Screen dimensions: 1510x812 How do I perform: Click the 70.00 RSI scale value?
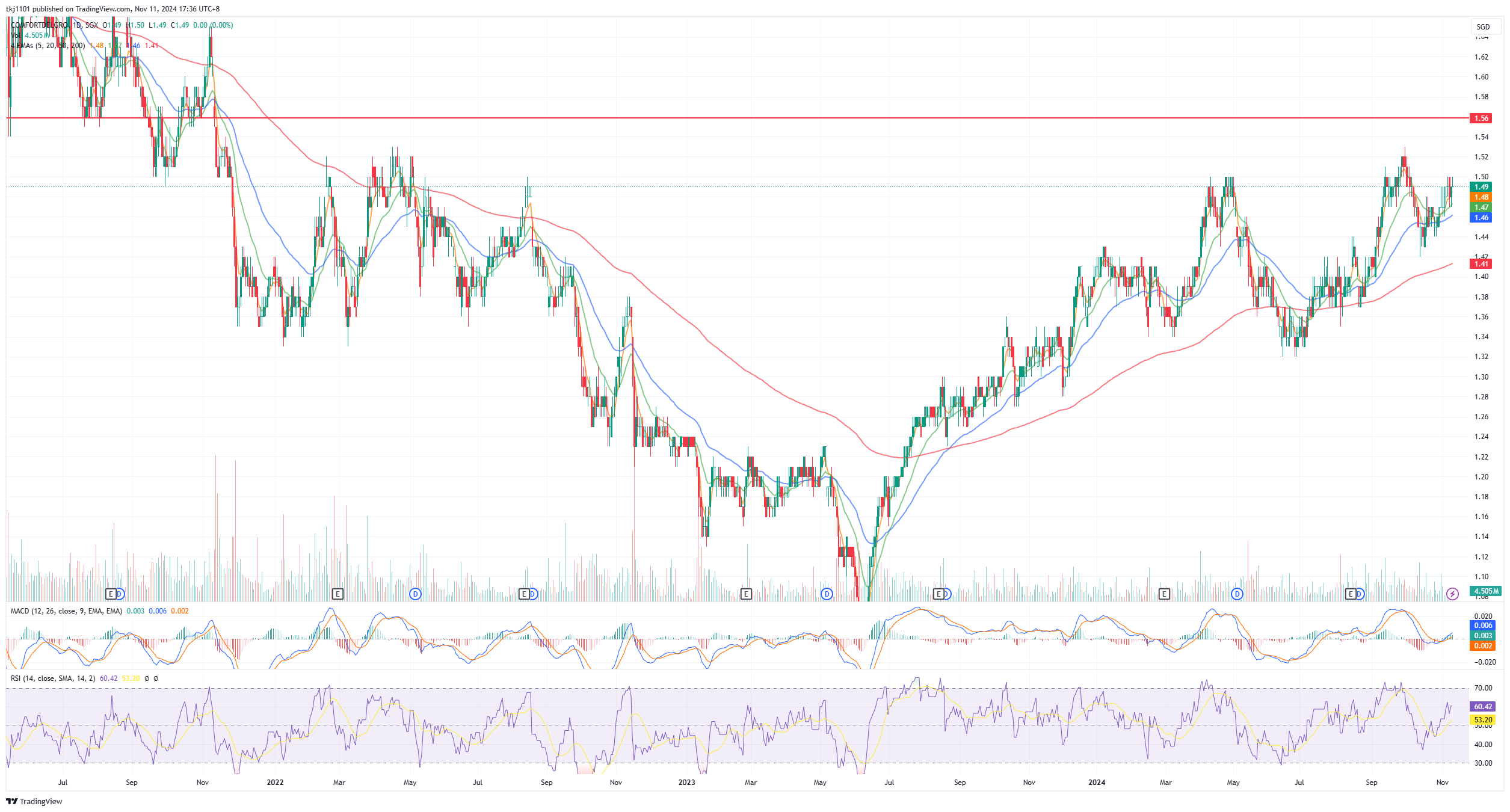[x=1483, y=688]
